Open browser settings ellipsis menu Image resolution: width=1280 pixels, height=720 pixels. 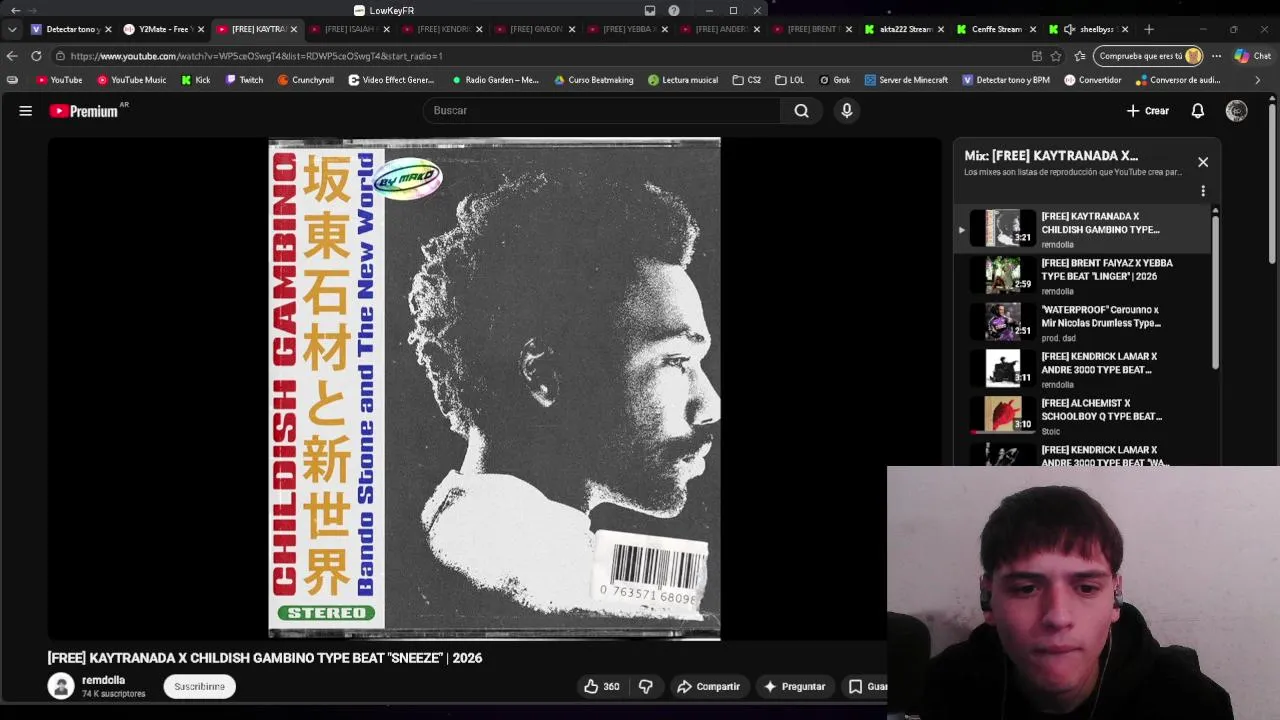coord(1216,56)
